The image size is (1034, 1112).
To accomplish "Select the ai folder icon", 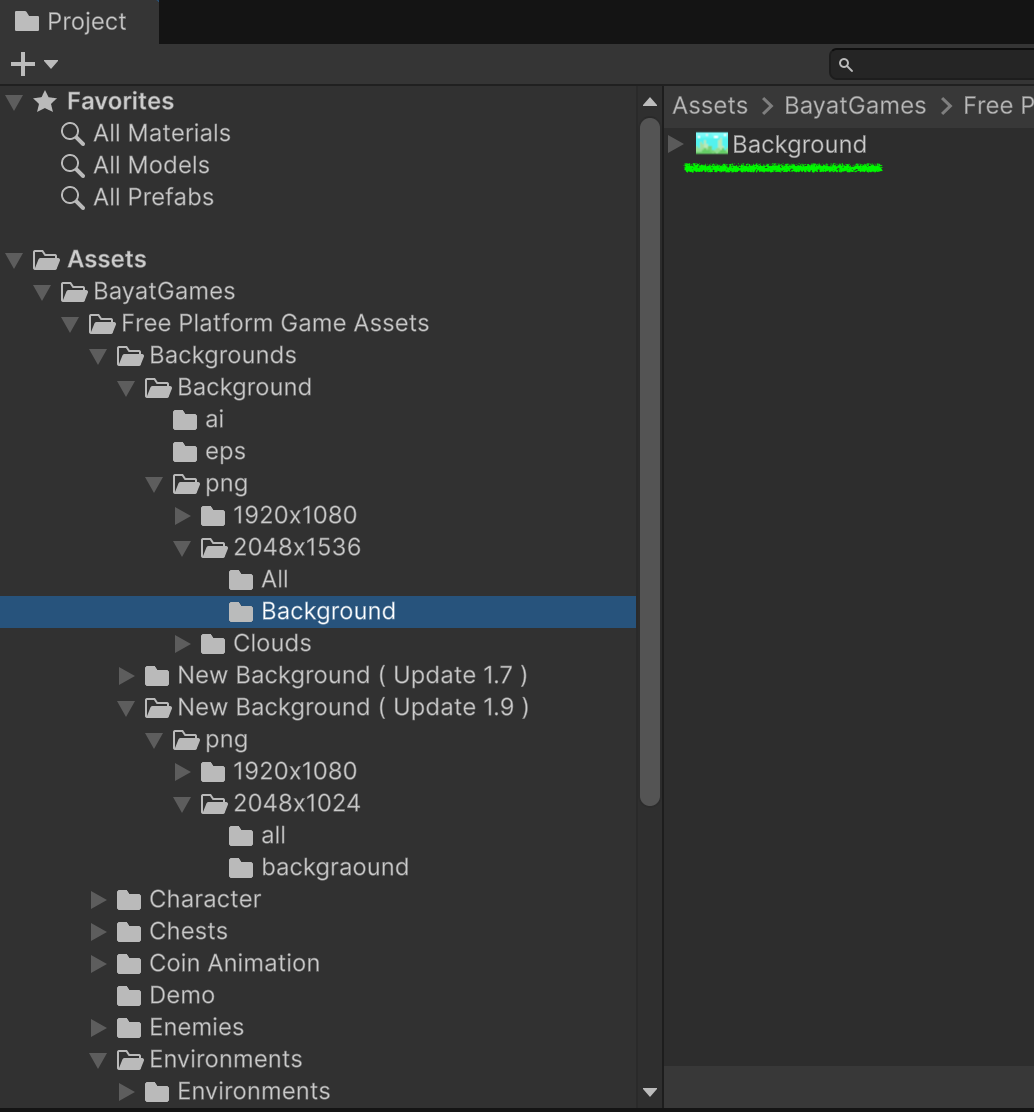I will pos(185,420).
